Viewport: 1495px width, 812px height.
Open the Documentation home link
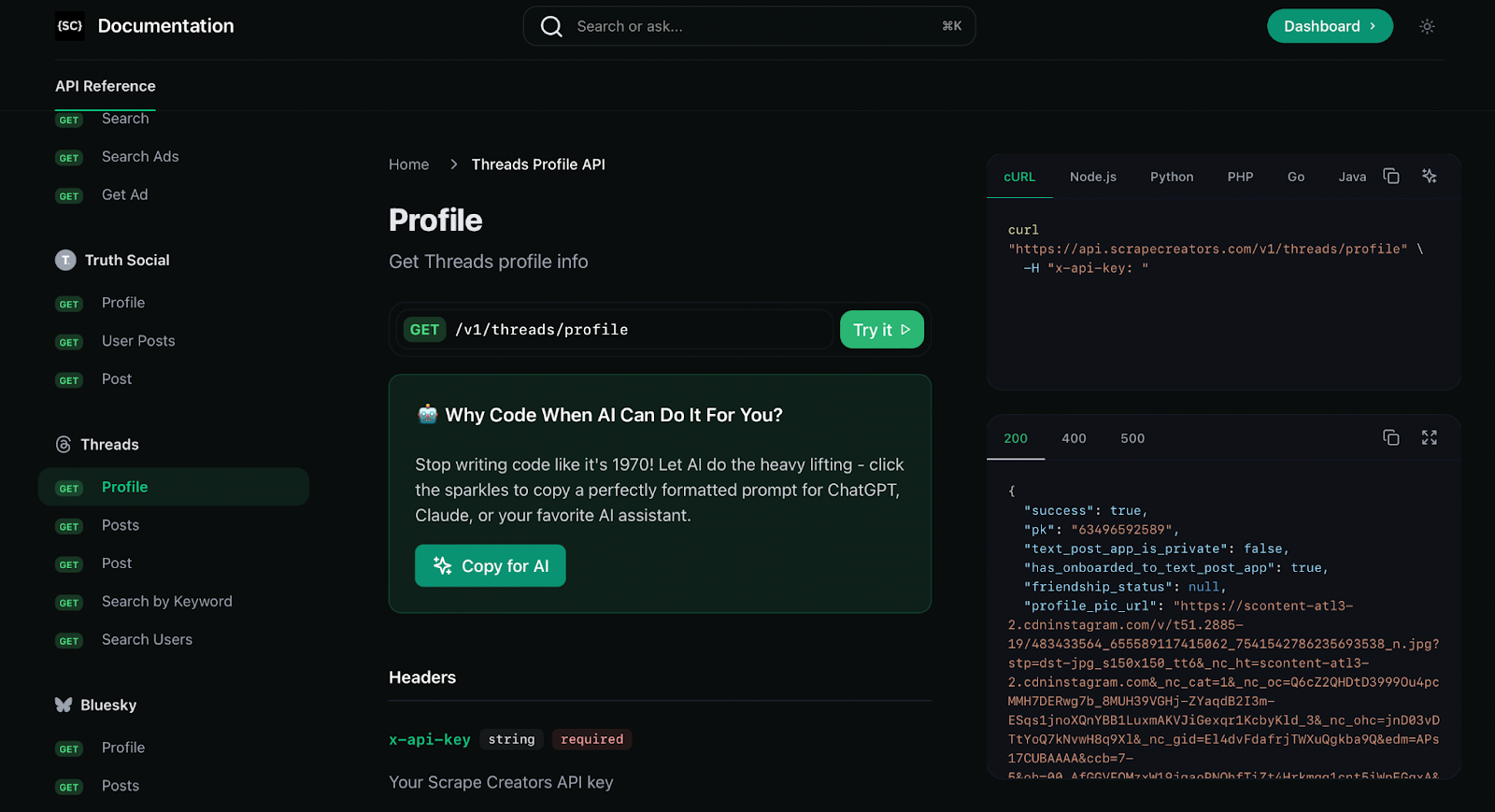point(166,26)
